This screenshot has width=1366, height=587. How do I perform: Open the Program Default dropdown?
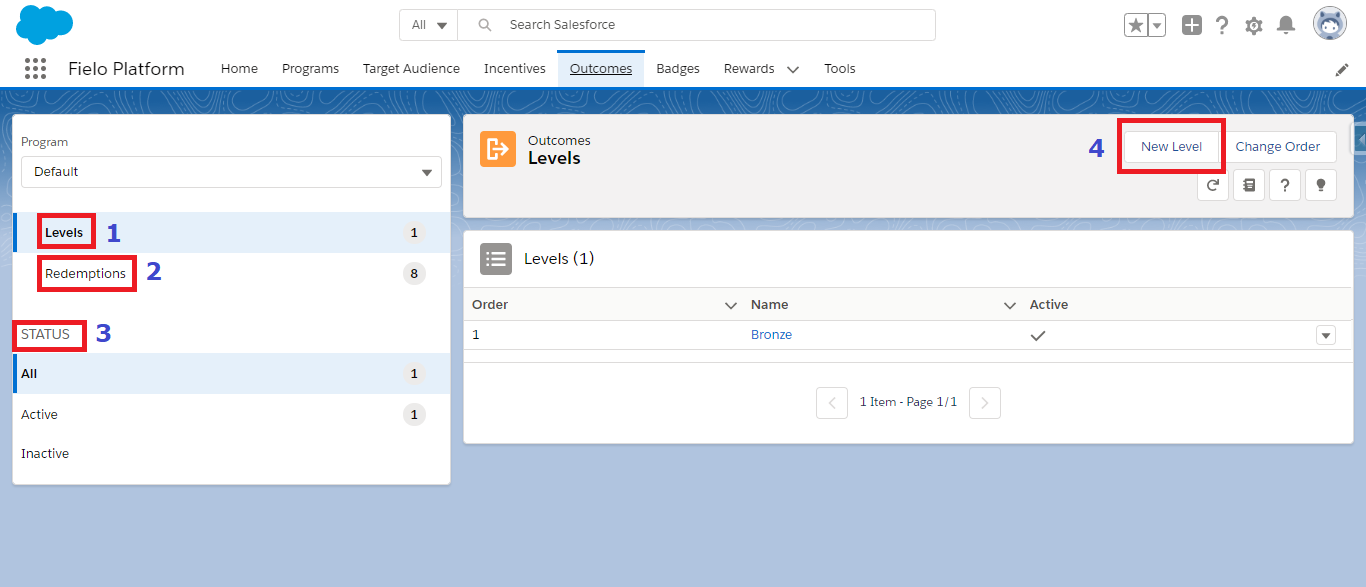tap(231, 172)
